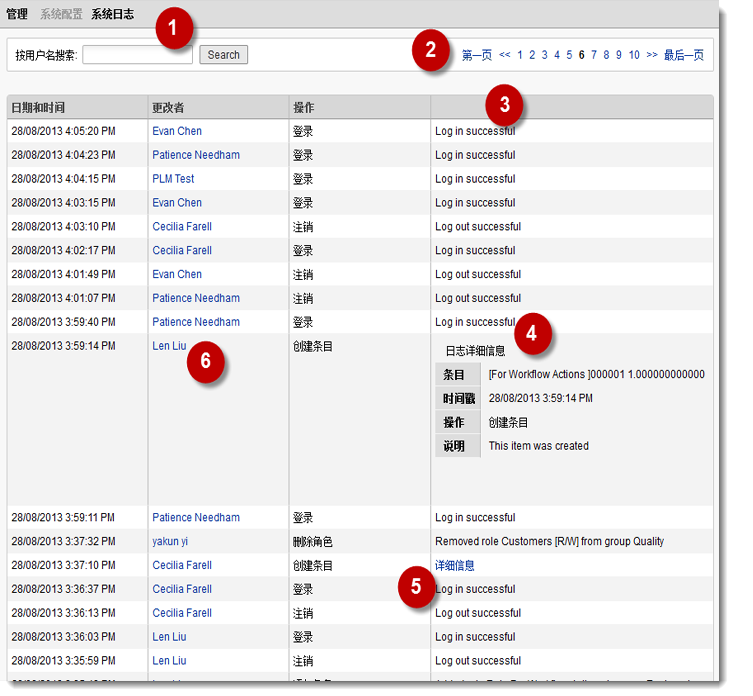Open Len Liu at 3:59:14 PM
This screenshot has width=753, height=696.
tap(169, 346)
